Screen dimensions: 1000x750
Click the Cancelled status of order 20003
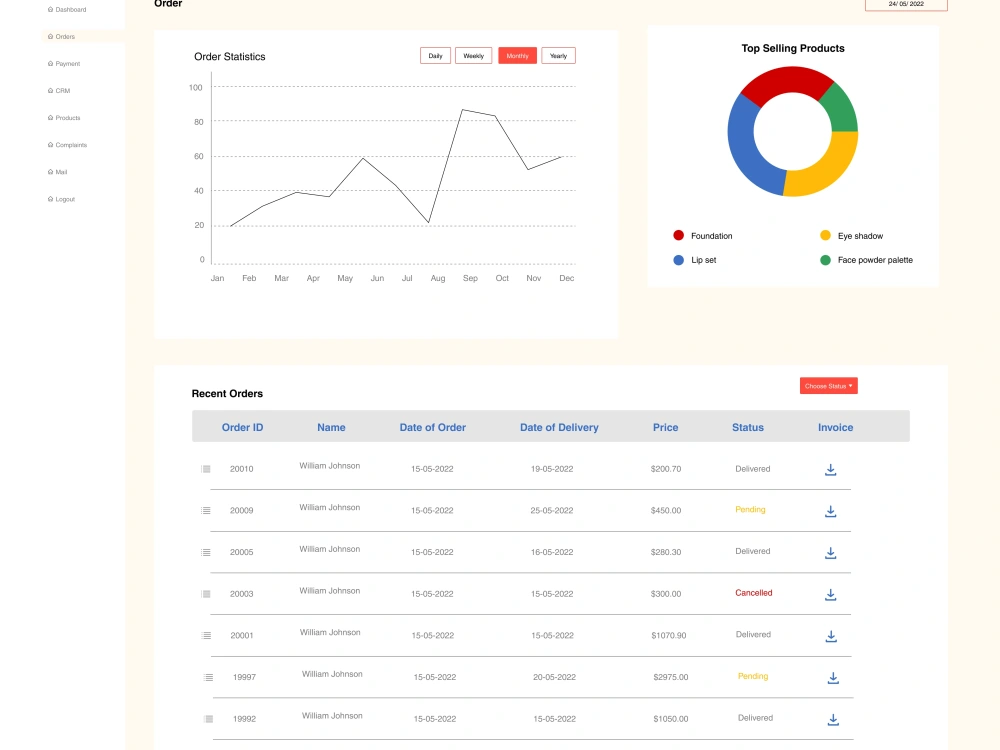(753, 593)
